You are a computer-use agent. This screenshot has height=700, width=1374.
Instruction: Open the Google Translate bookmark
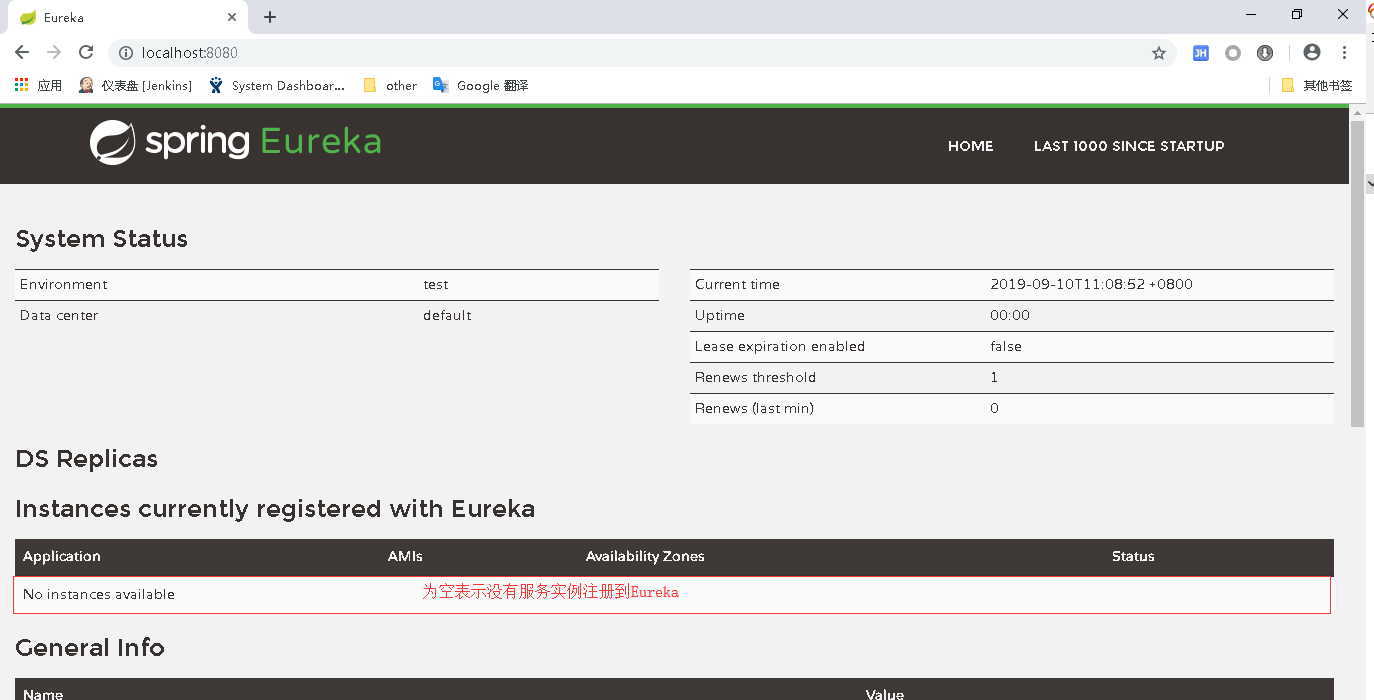[480, 86]
